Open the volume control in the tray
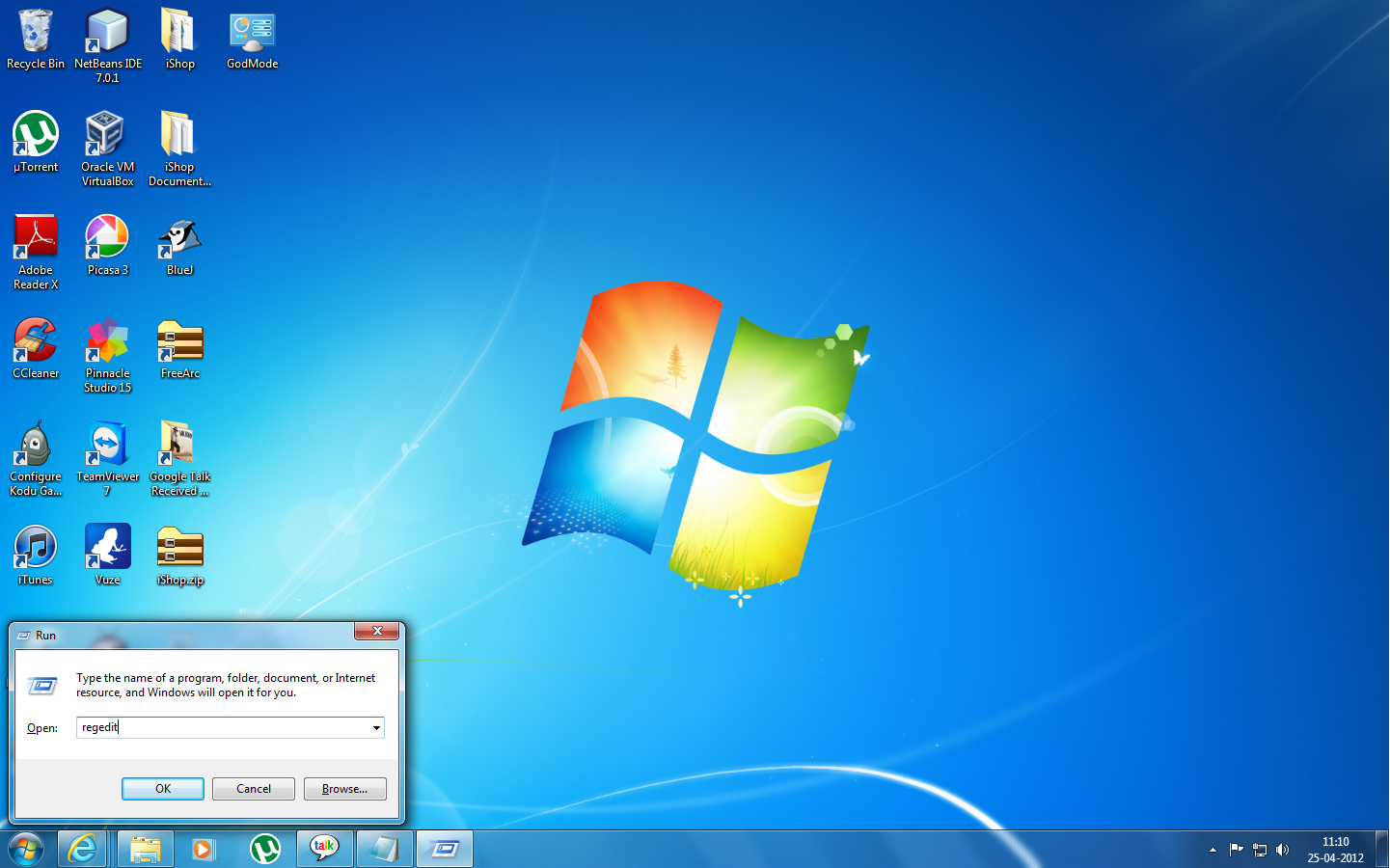The width and height of the screenshot is (1390, 868). (x=1283, y=850)
